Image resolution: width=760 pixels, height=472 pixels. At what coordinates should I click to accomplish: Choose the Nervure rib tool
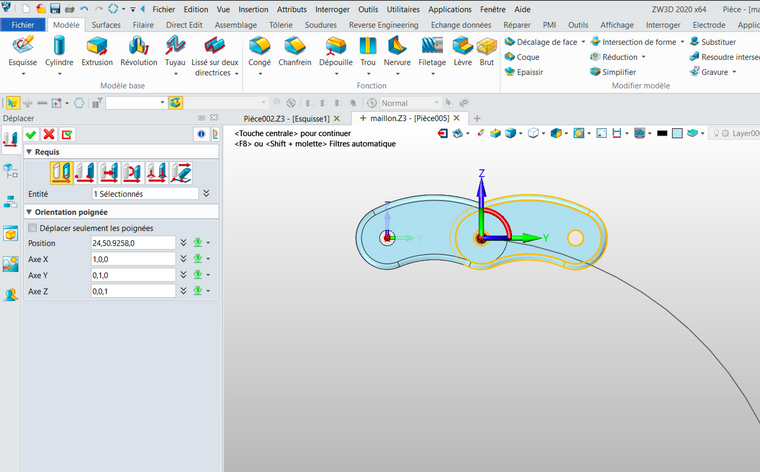[397, 52]
